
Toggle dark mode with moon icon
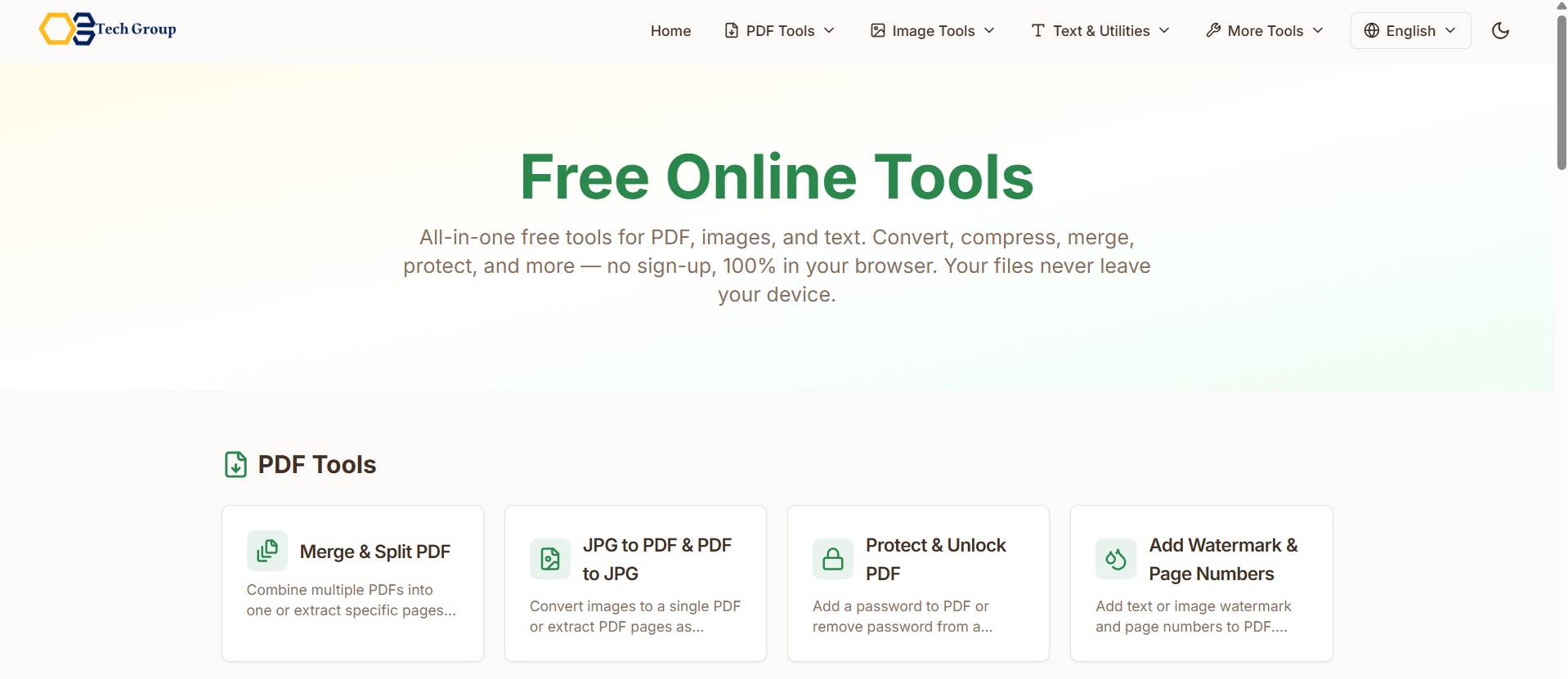point(1500,31)
